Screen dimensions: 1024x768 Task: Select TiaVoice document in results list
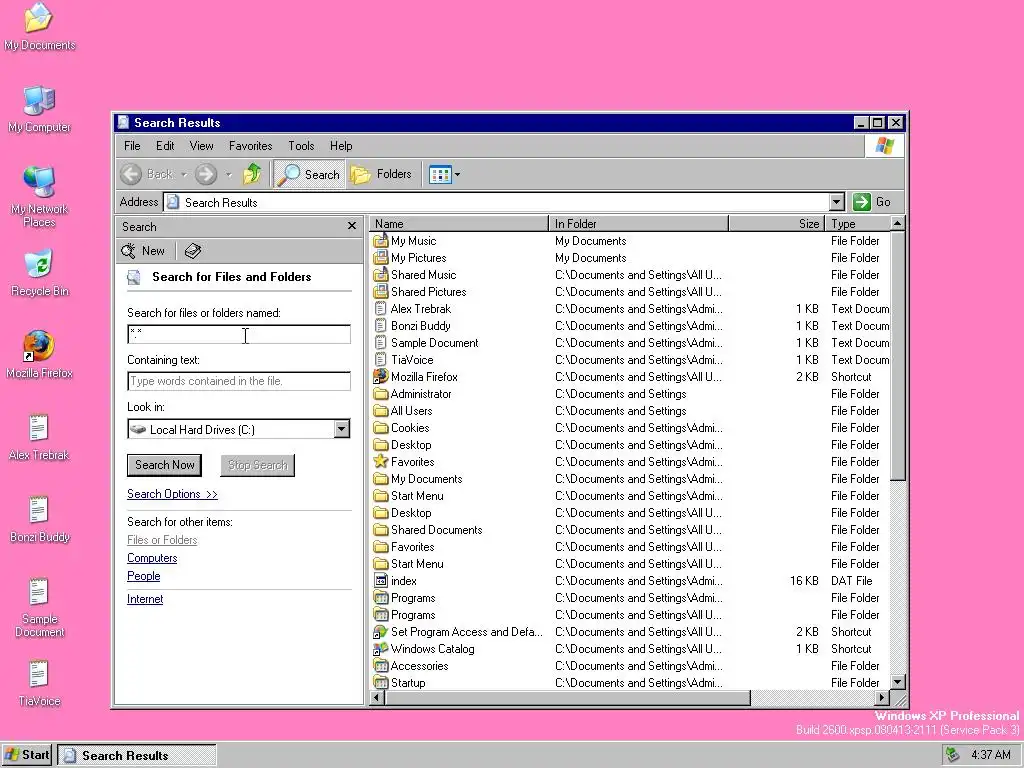412,360
